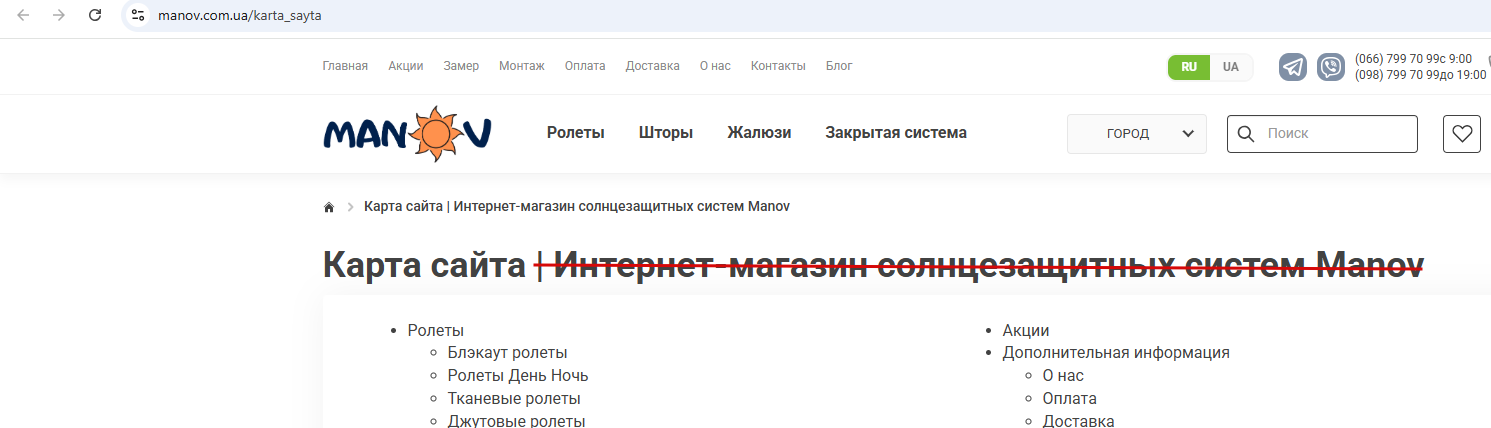Open Акции link in sitemap list

coord(1026,331)
